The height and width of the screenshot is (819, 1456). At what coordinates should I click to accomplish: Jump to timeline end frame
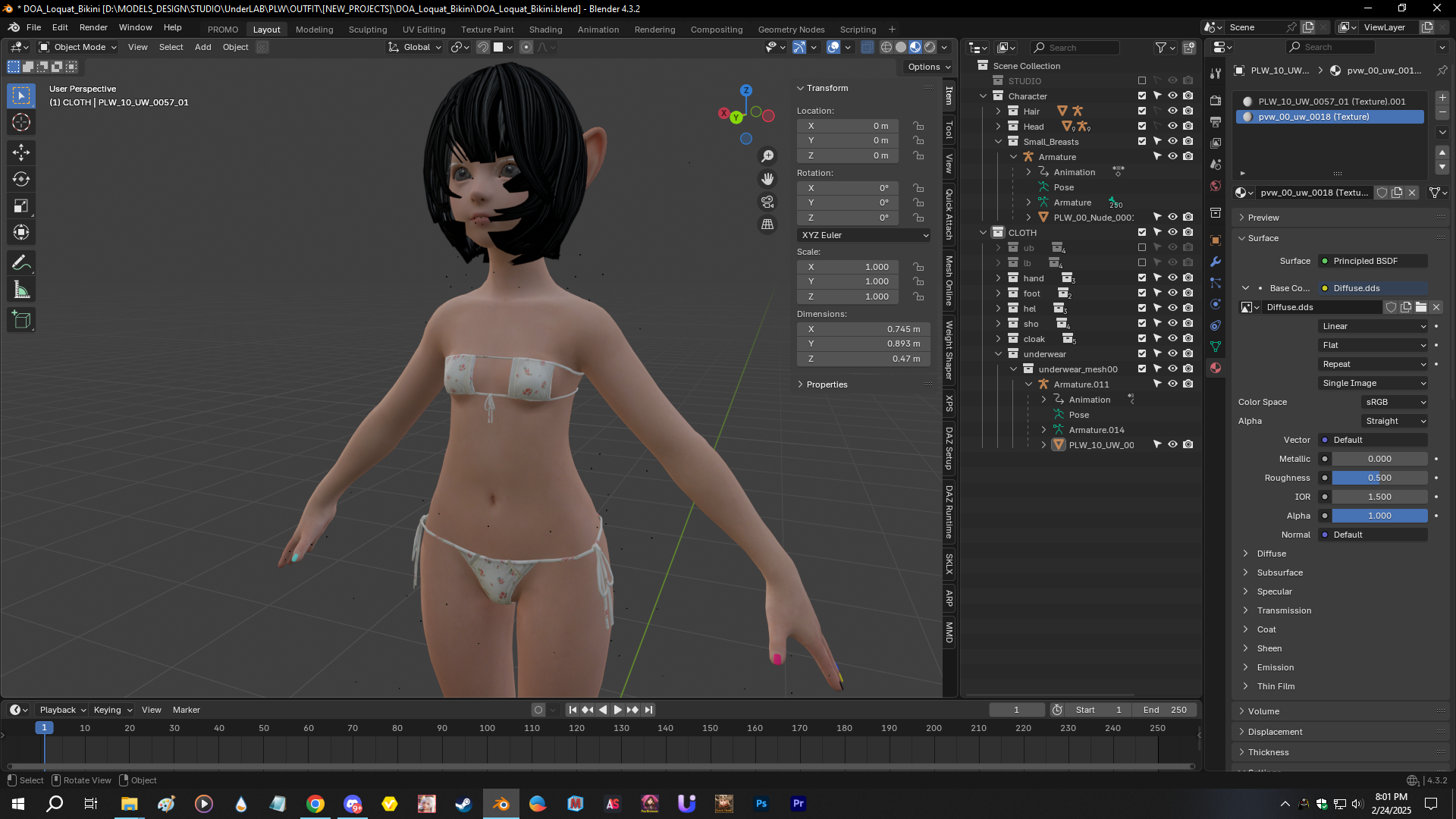[648, 710]
